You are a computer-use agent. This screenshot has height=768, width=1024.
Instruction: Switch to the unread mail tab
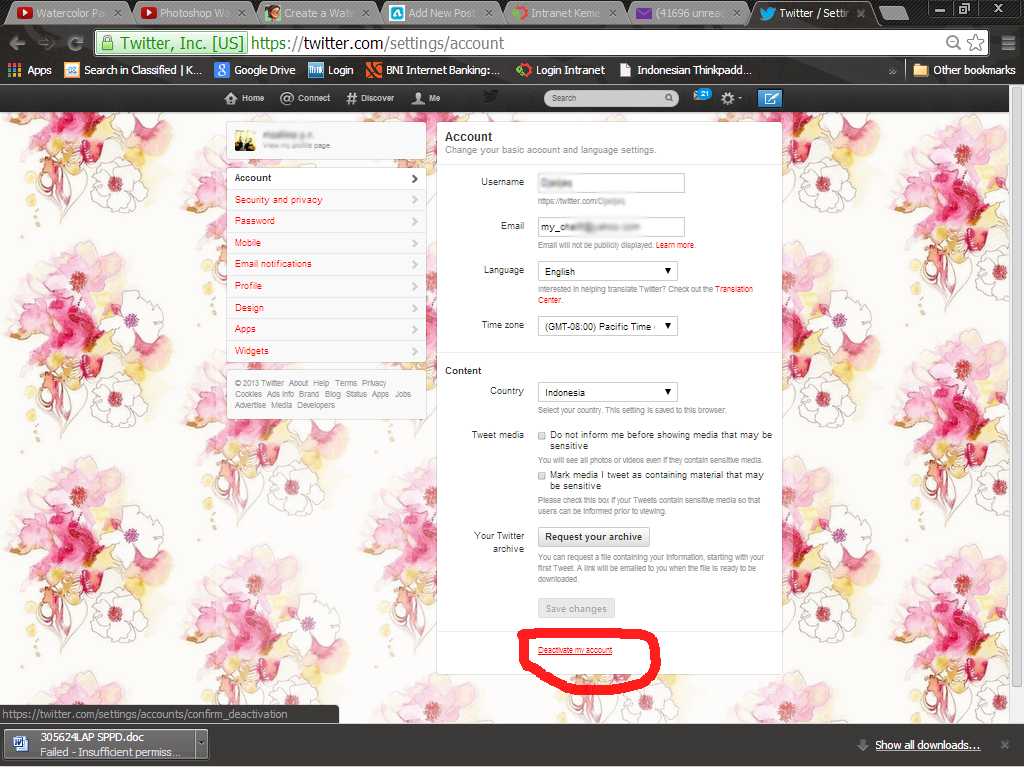(x=688, y=12)
